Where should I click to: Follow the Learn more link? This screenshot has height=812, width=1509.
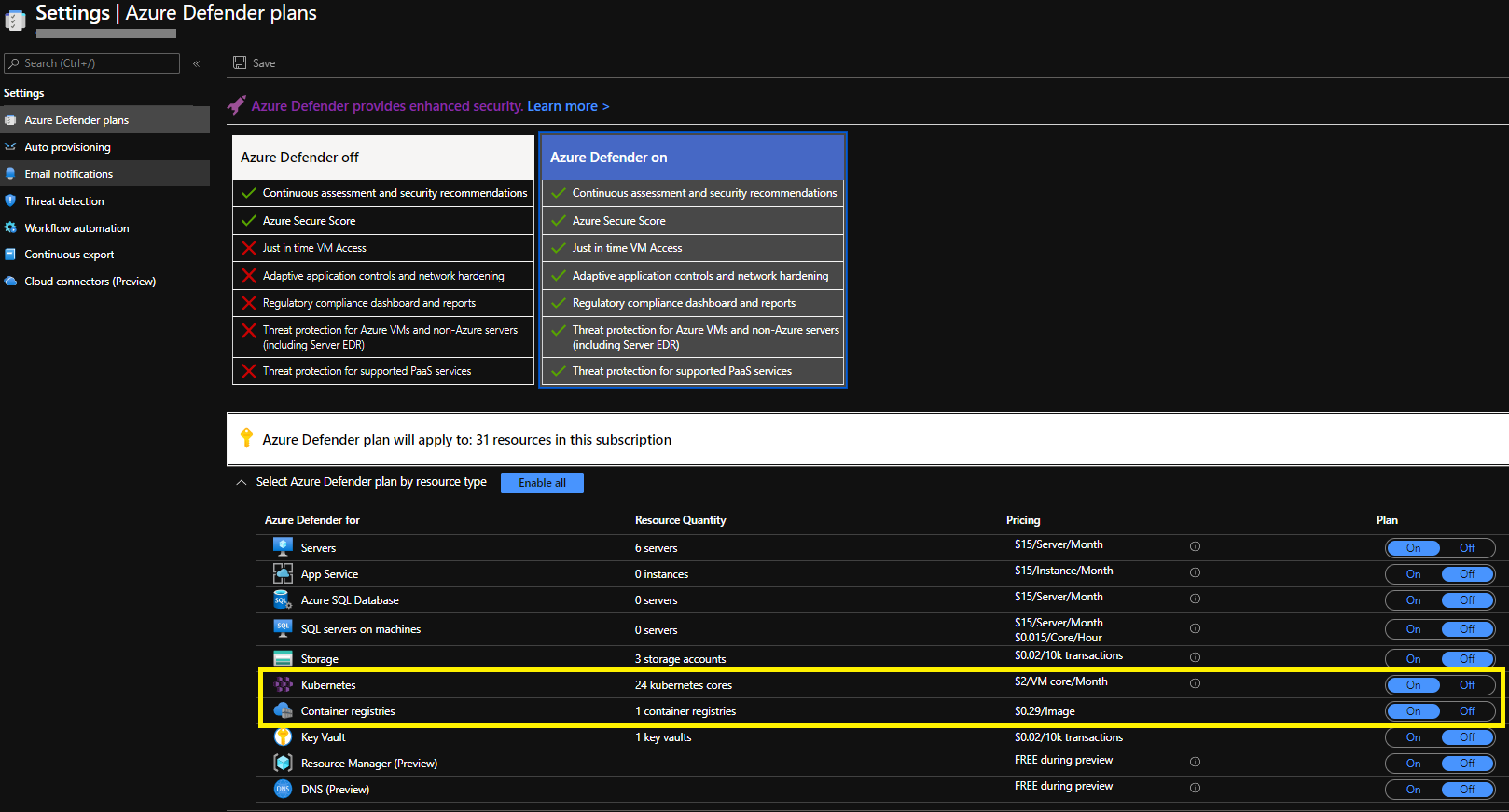click(568, 106)
